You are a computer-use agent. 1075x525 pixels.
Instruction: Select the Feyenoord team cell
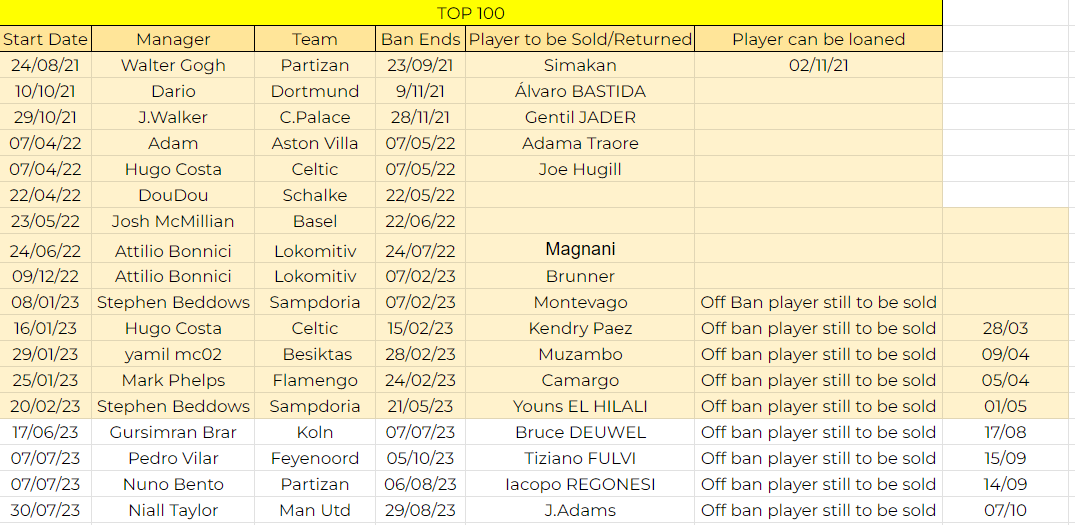point(315,458)
